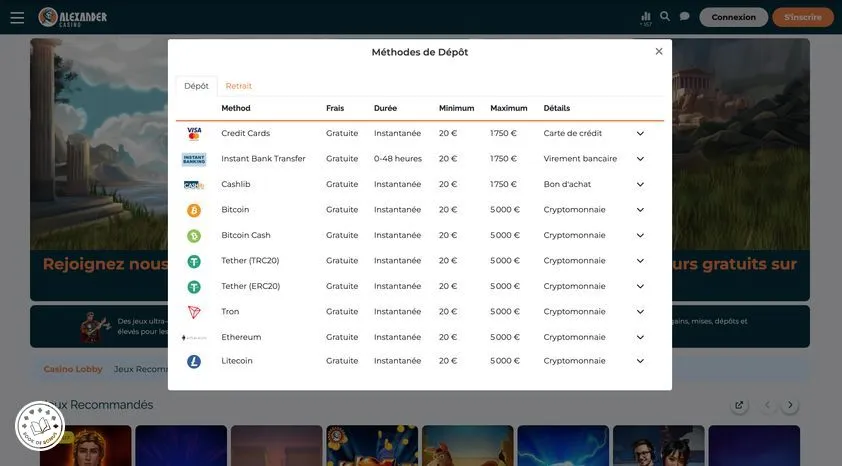
Task: Click the Ethereum method name
Action: [x=241, y=337]
